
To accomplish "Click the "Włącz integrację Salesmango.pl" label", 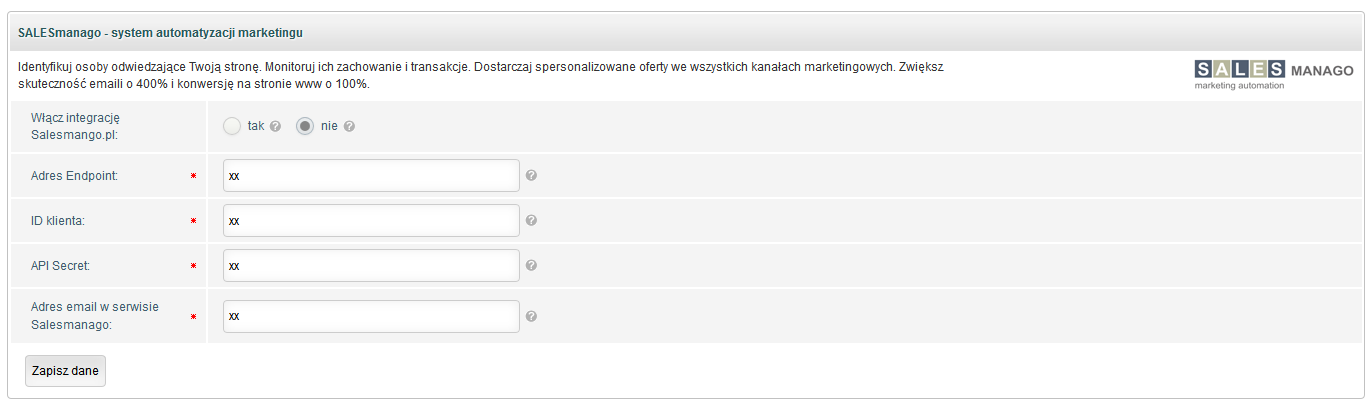I will [x=75, y=126].
